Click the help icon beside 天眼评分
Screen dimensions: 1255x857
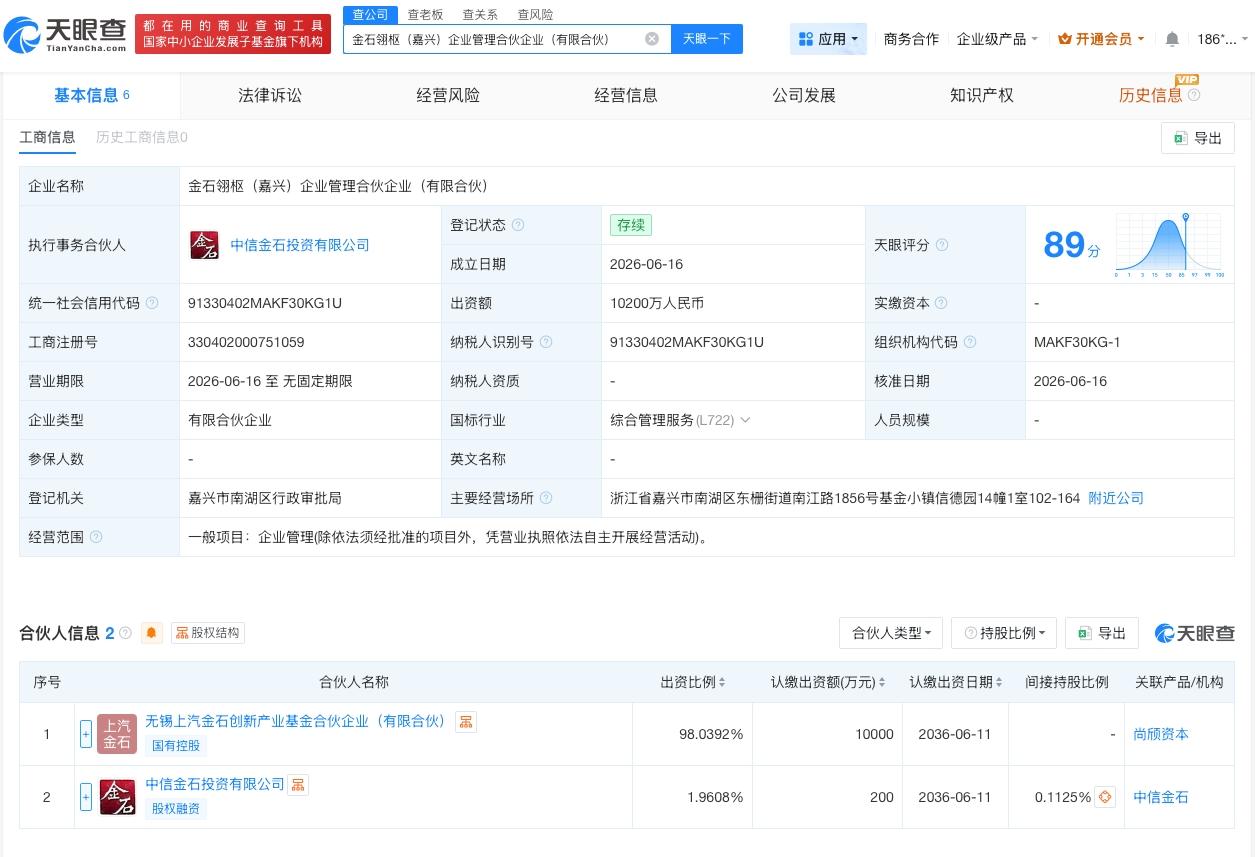(x=942, y=245)
